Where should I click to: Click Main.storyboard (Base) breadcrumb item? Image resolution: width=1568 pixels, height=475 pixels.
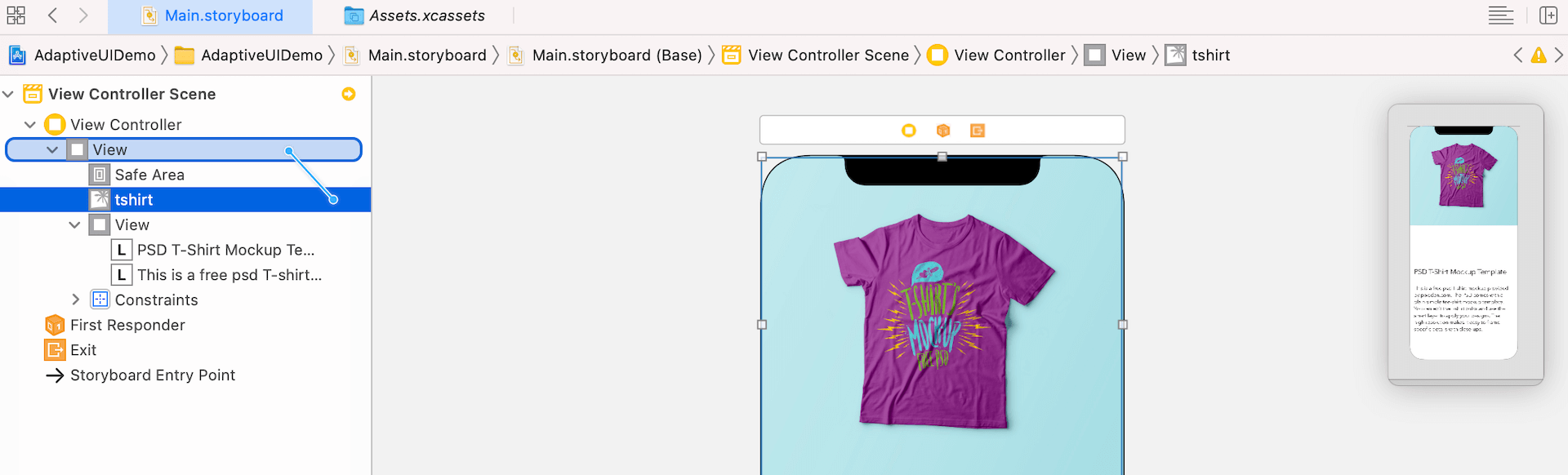(x=617, y=55)
